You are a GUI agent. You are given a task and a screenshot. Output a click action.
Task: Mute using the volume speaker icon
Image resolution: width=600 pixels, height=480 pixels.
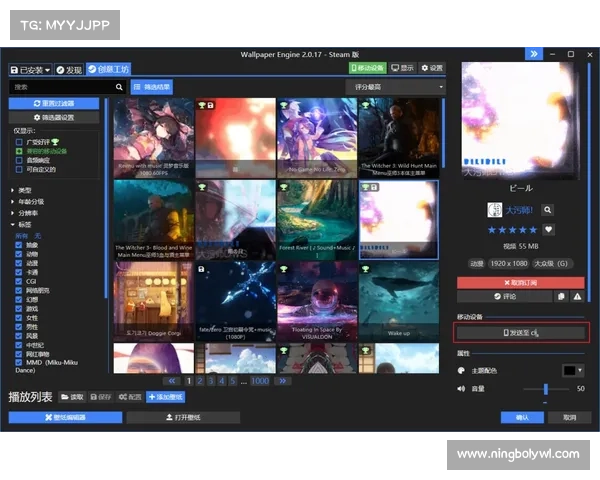[461, 389]
